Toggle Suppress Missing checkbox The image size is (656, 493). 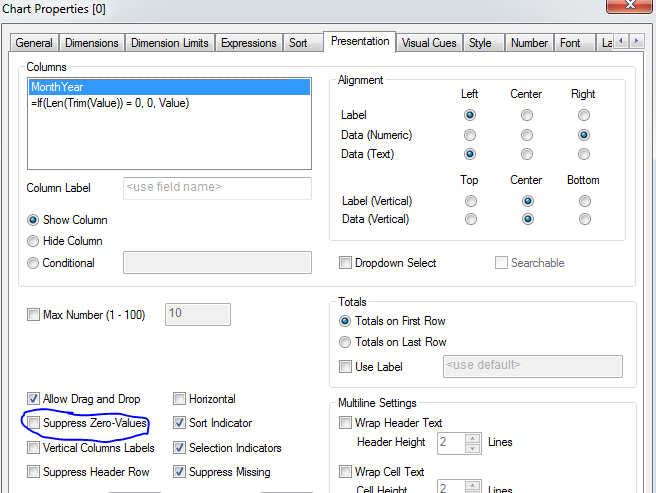(x=179, y=472)
